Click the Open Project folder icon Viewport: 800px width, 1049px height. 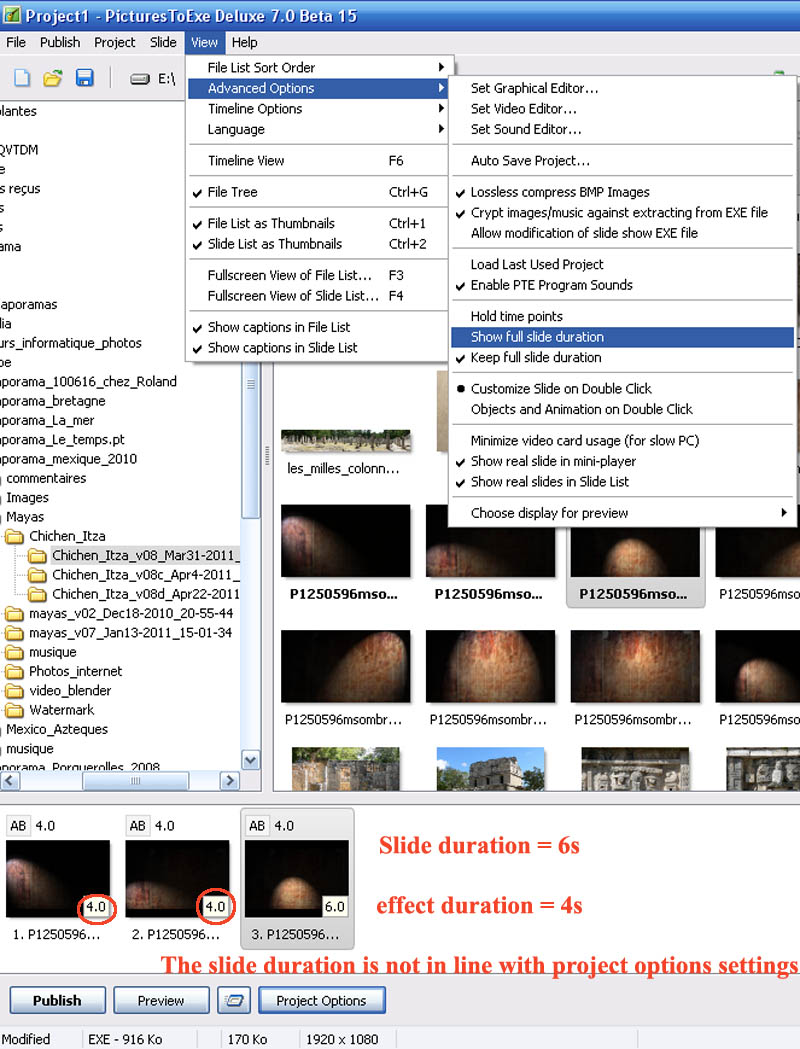pyautogui.click(x=53, y=78)
